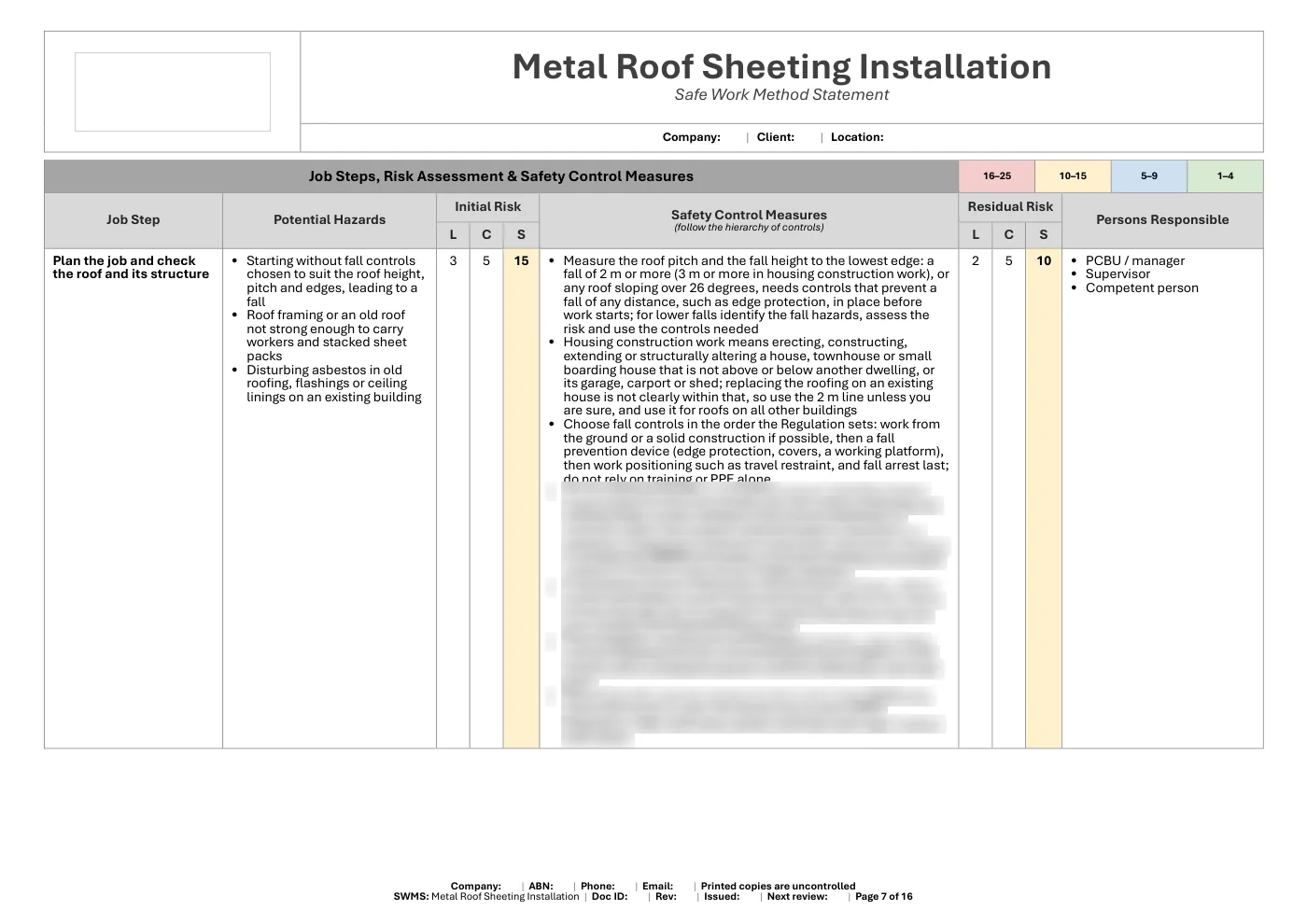Click the "Persons Responsible" column header
Image resolution: width=1307 pixels, height=924 pixels.
(1162, 220)
